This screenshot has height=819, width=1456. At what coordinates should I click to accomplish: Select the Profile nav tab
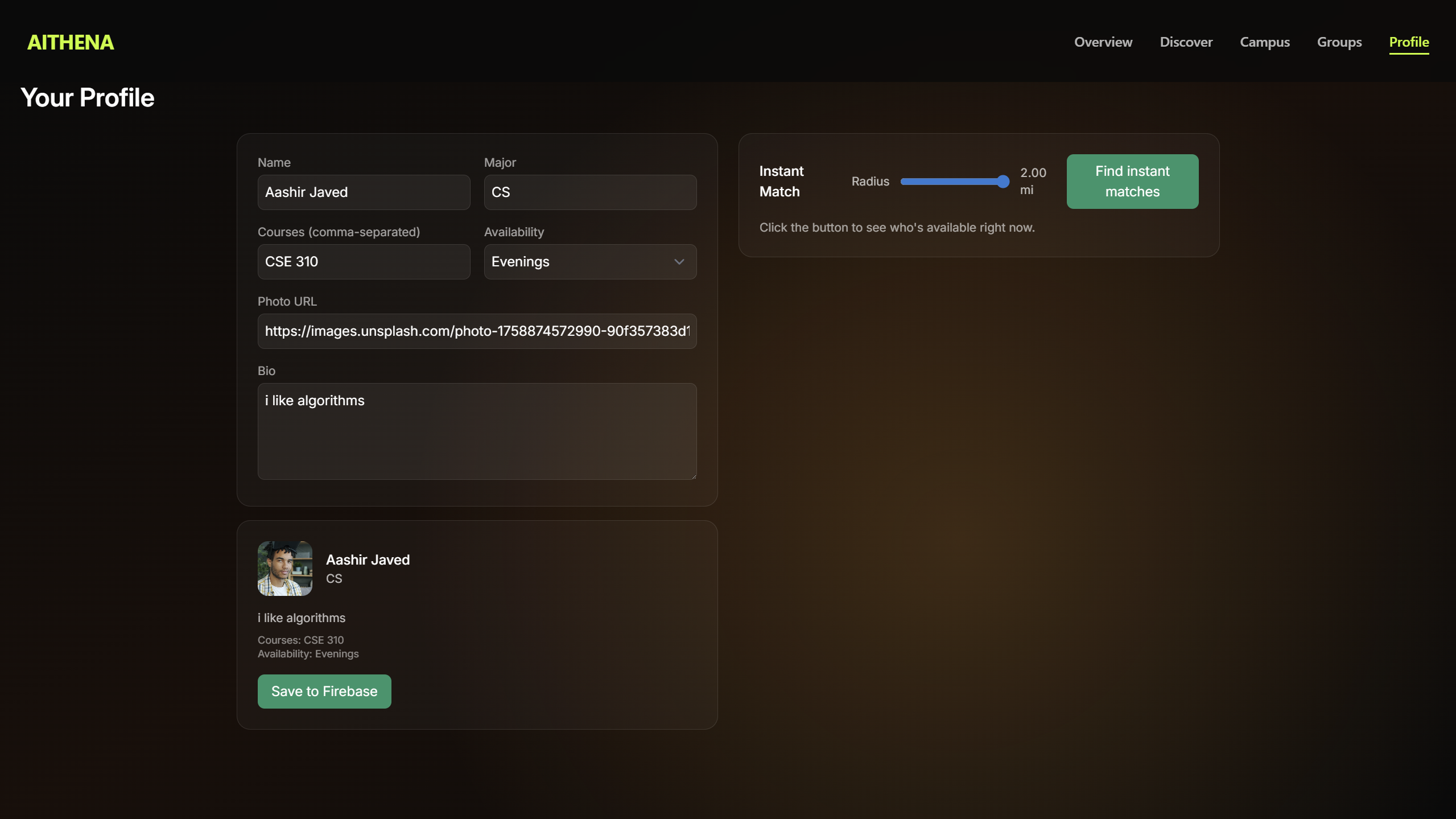[1409, 42]
